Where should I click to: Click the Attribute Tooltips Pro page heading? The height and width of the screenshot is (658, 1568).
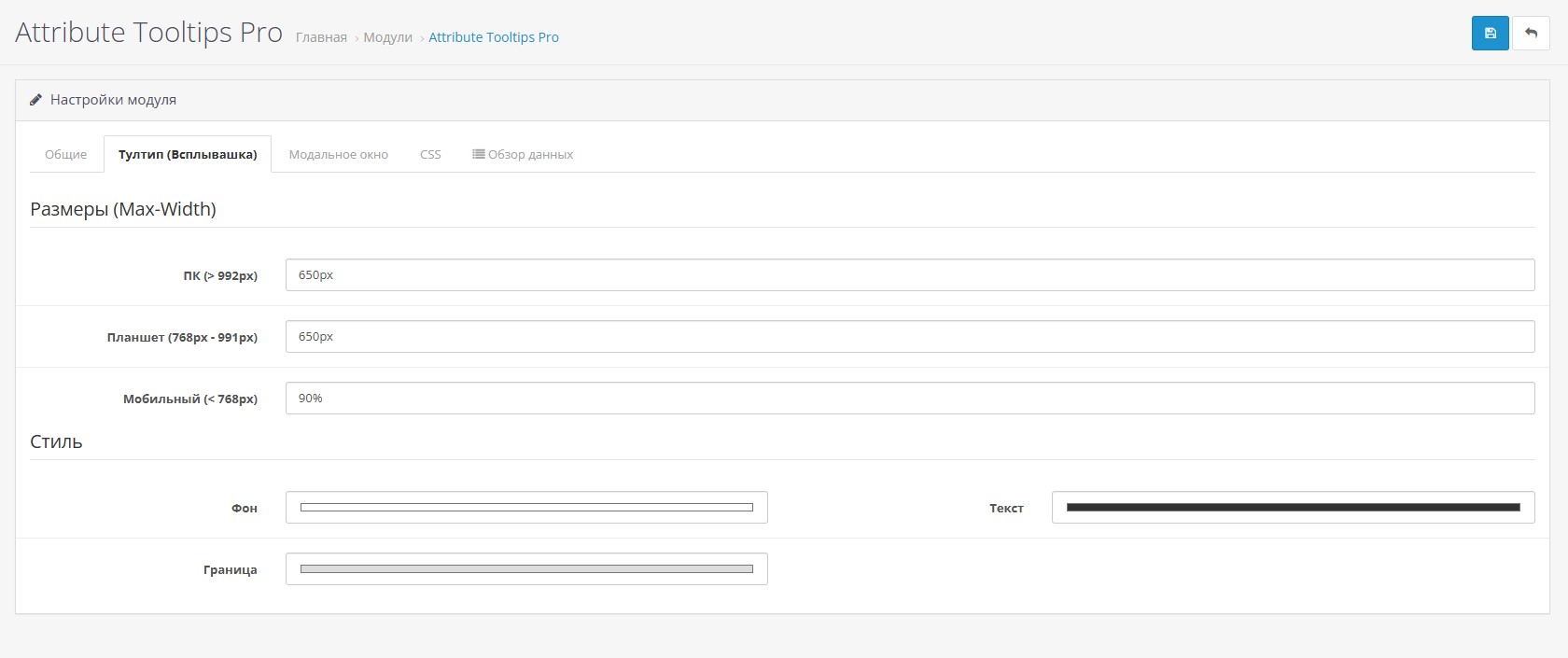point(148,33)
